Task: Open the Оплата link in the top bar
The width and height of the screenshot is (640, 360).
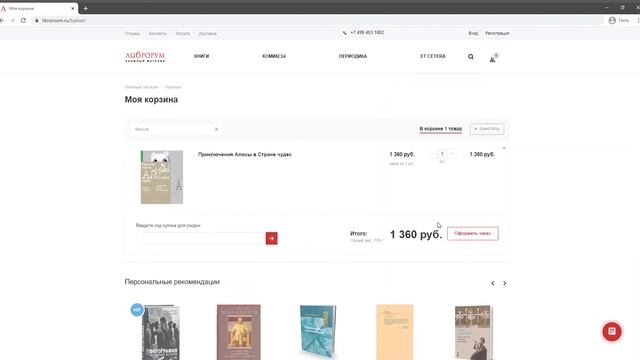Action: click(183, 33)
